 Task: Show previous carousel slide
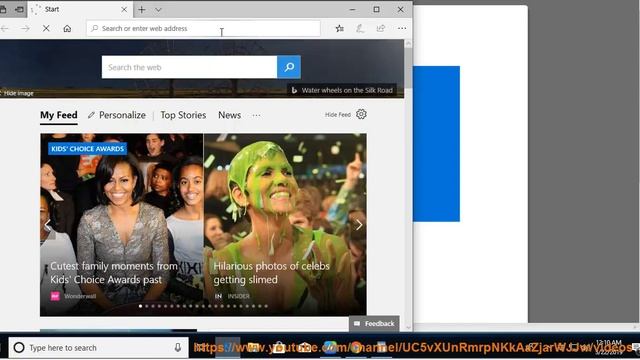pyautogui.click(x=47, y=225)
